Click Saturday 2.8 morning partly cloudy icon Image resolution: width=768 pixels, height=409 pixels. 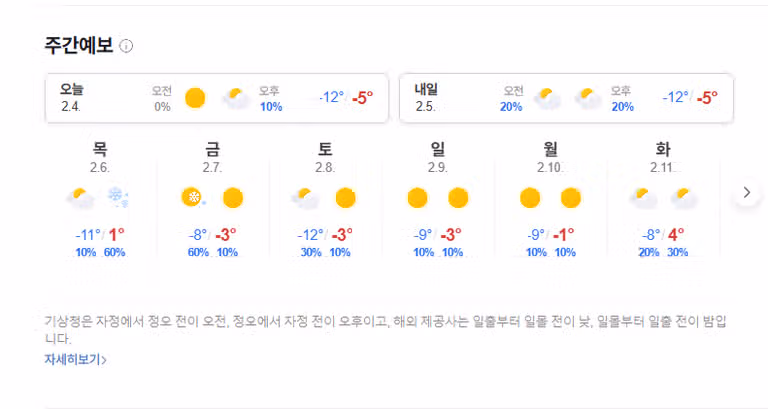305,198
